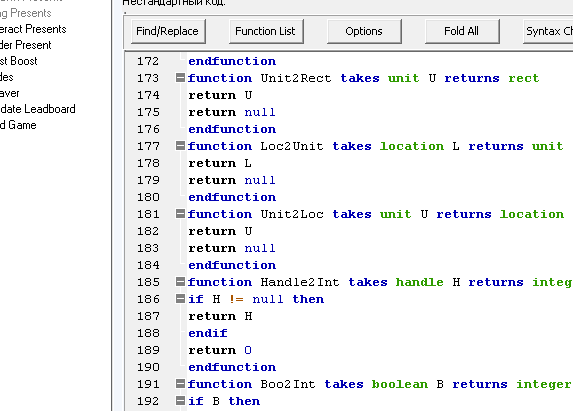Click line number 189 in gutter

[x=148, y=350]
